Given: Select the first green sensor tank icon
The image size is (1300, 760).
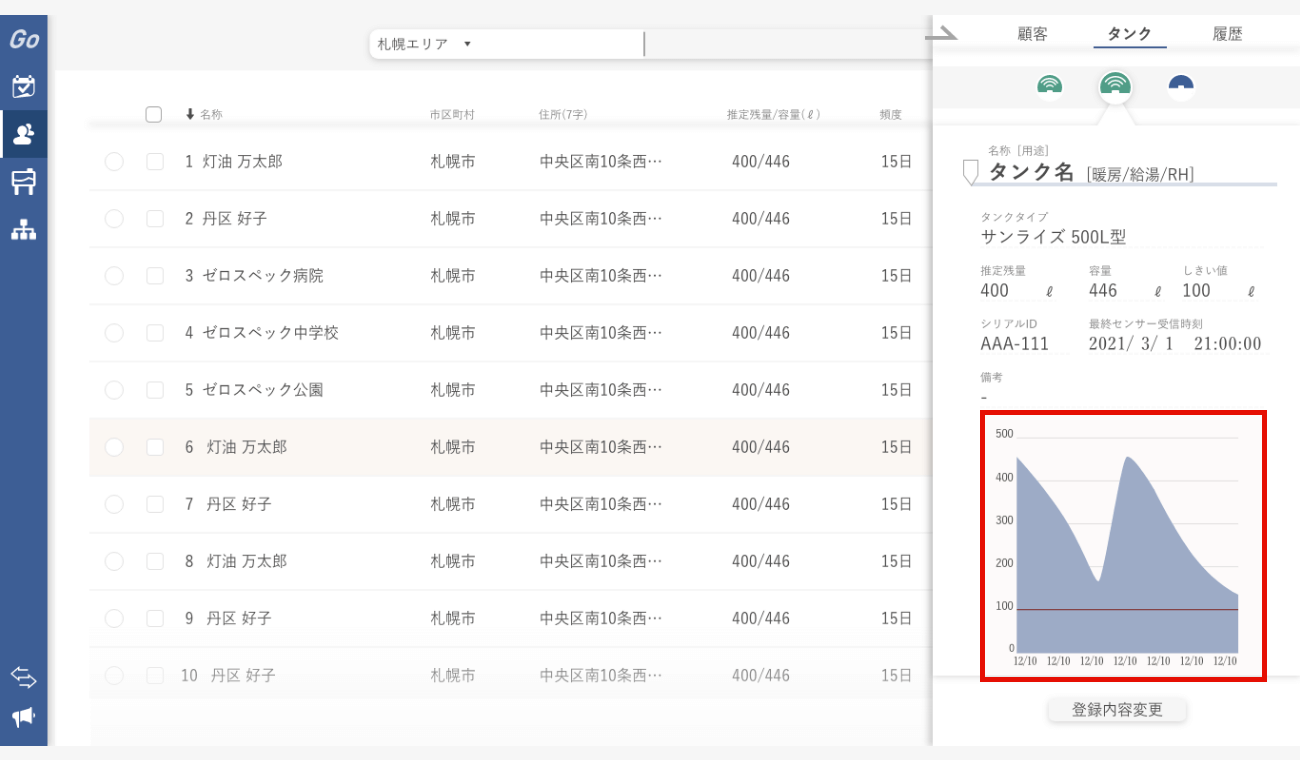Looking at the screenshot, I should click(x=1050, y=85).
